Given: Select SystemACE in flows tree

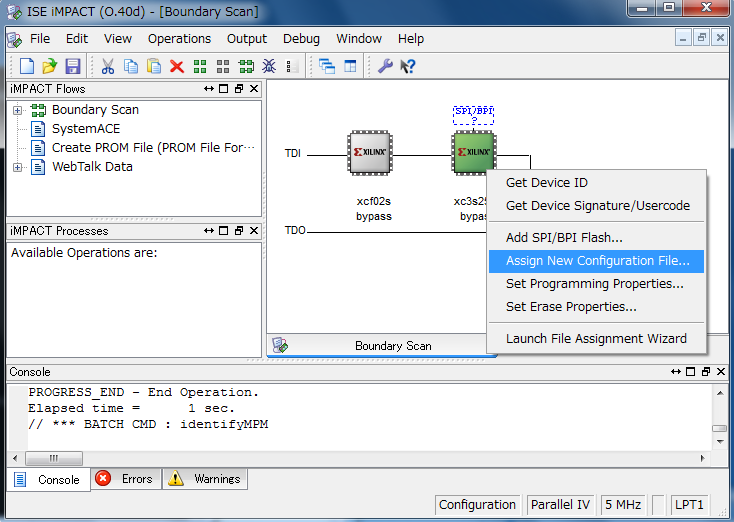Looking at the screenshot, I should tap(86, 129).
